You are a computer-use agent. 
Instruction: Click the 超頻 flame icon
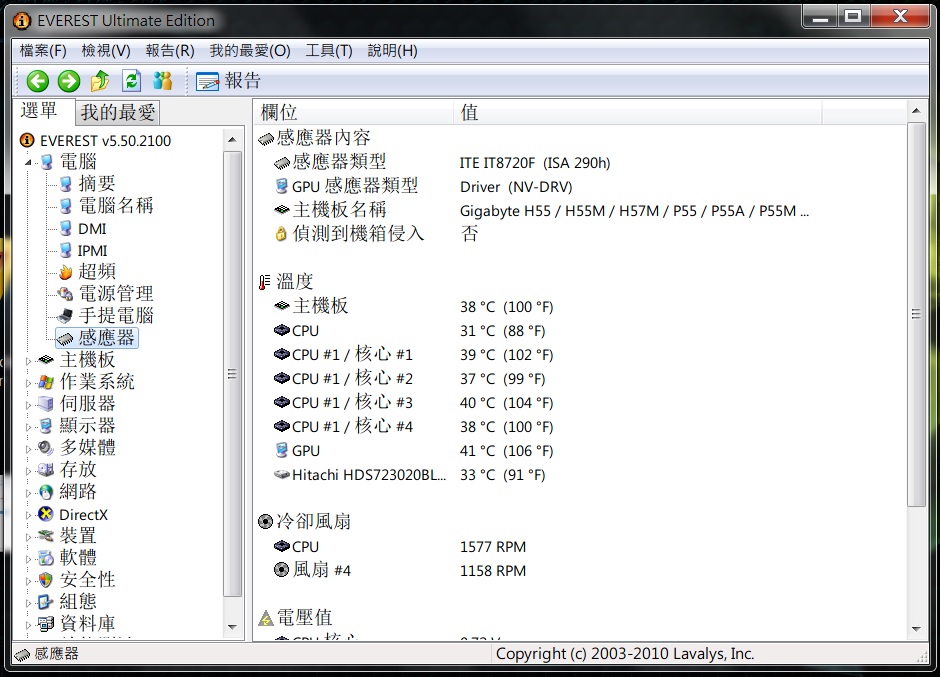65,273
